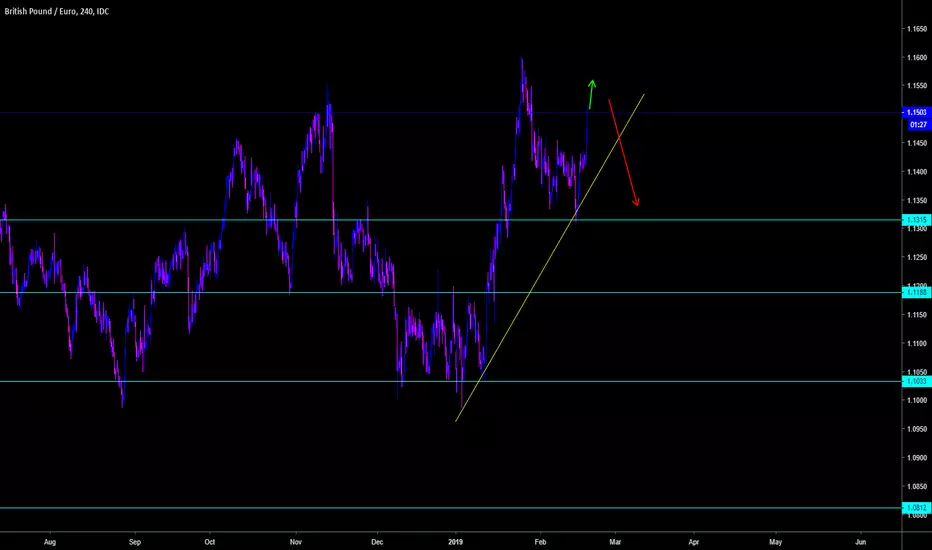Image resolution: width=932 pixels, height=550 pixels.
Task: Click the Dec label on time axis
Action: [x=377, y=542]
